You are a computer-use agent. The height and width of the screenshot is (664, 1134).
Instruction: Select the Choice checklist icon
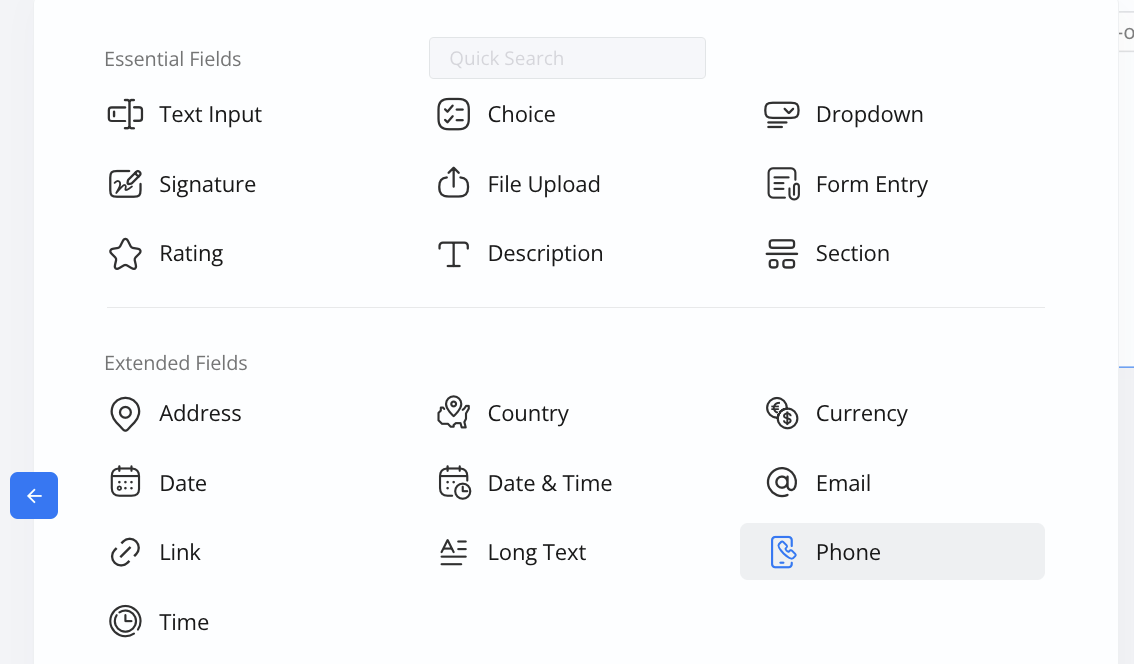[453, 114]
